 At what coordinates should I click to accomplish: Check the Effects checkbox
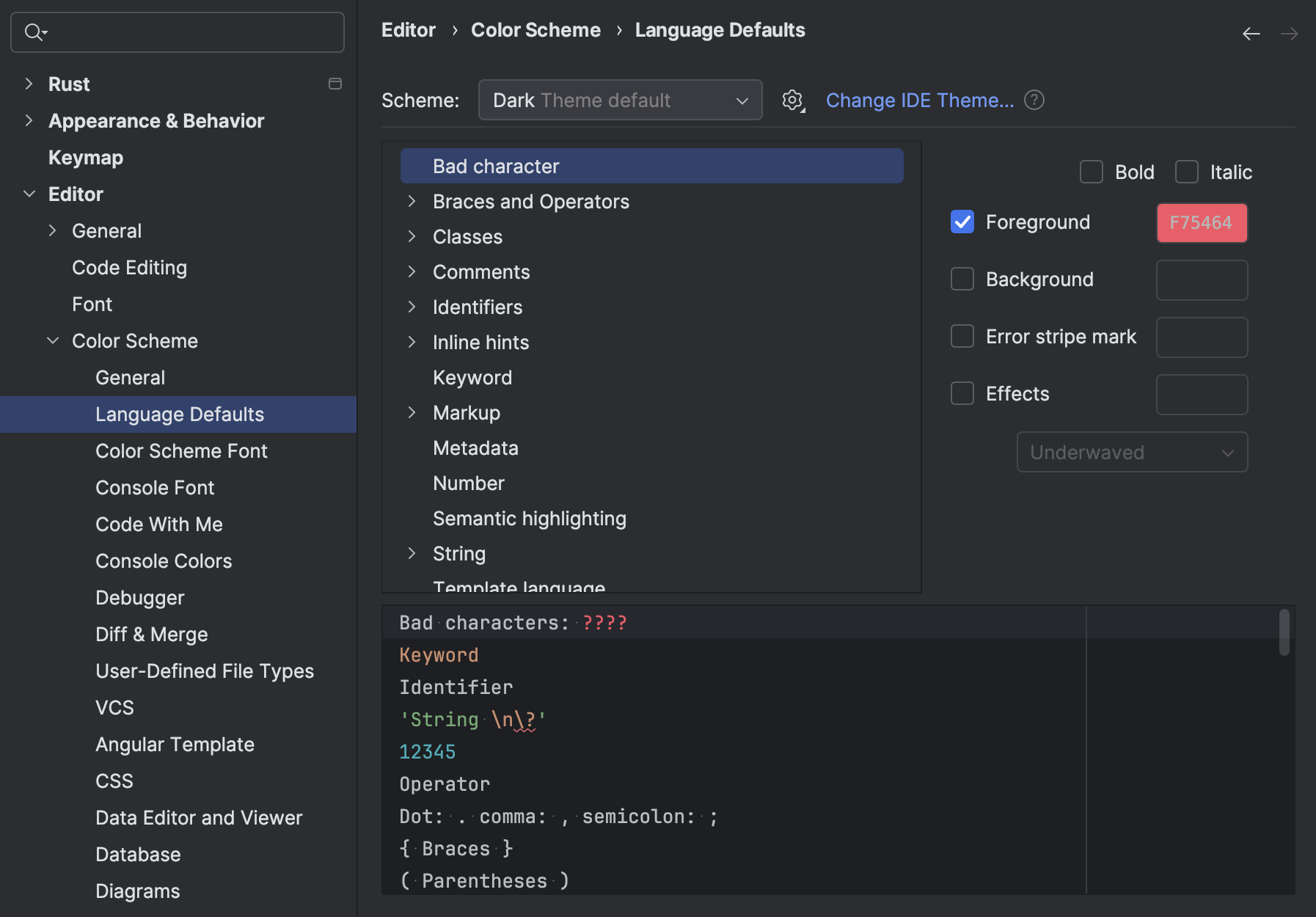[x=962, y=394]
